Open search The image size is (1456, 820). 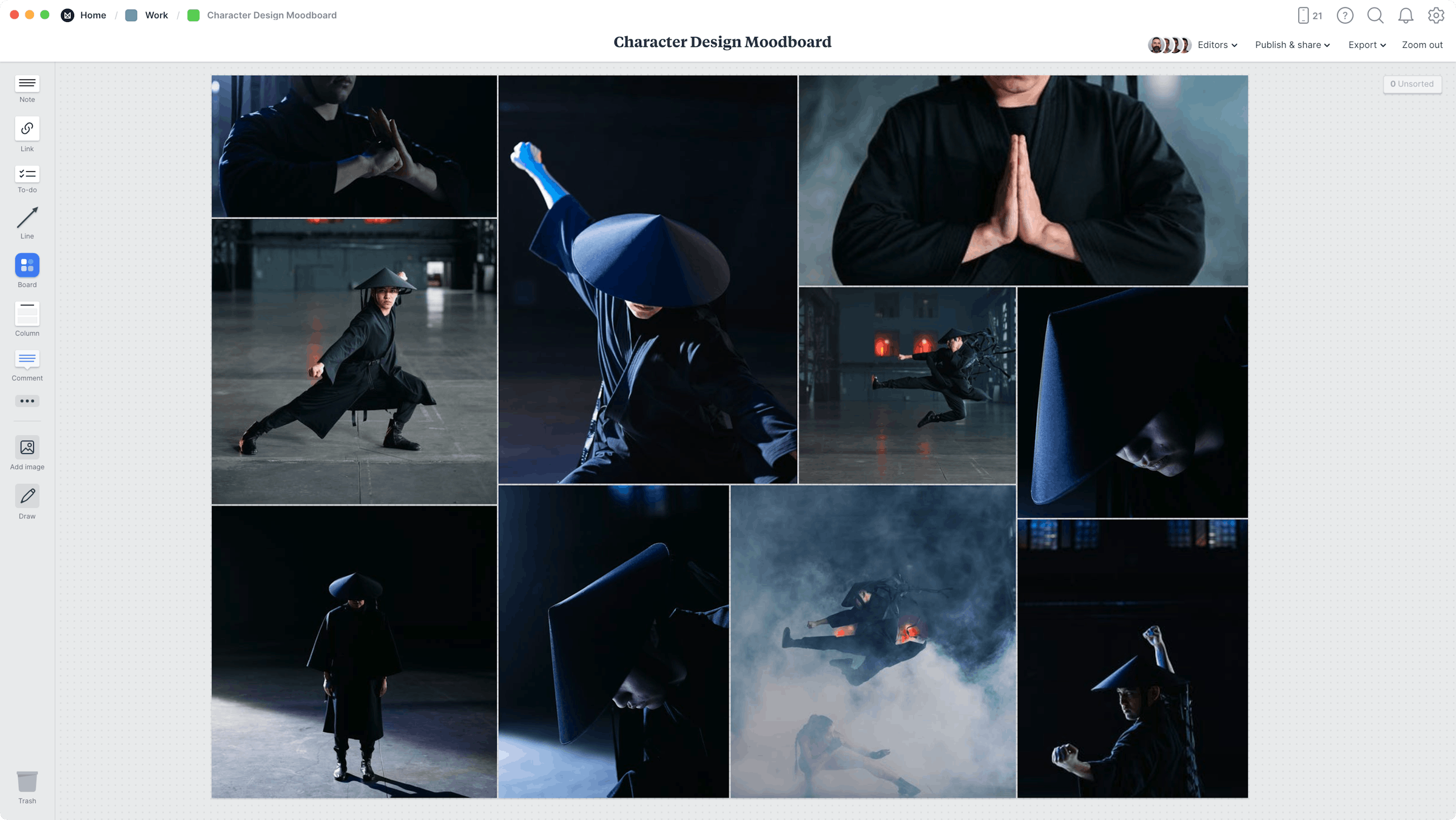point(1375,15)
